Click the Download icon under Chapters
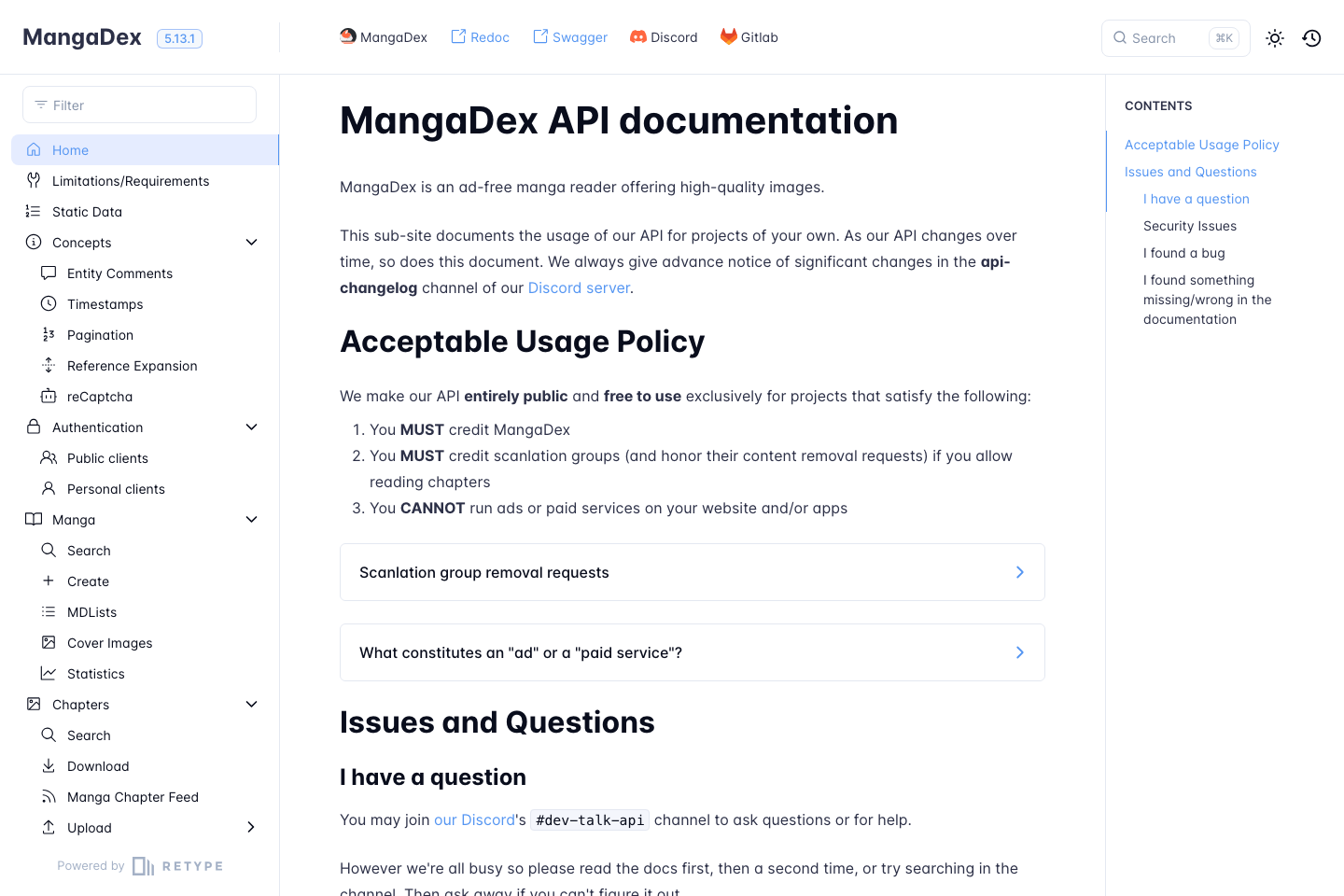Screen dimensions: 1344x896 pyautogui.click(x=49, y=765)
